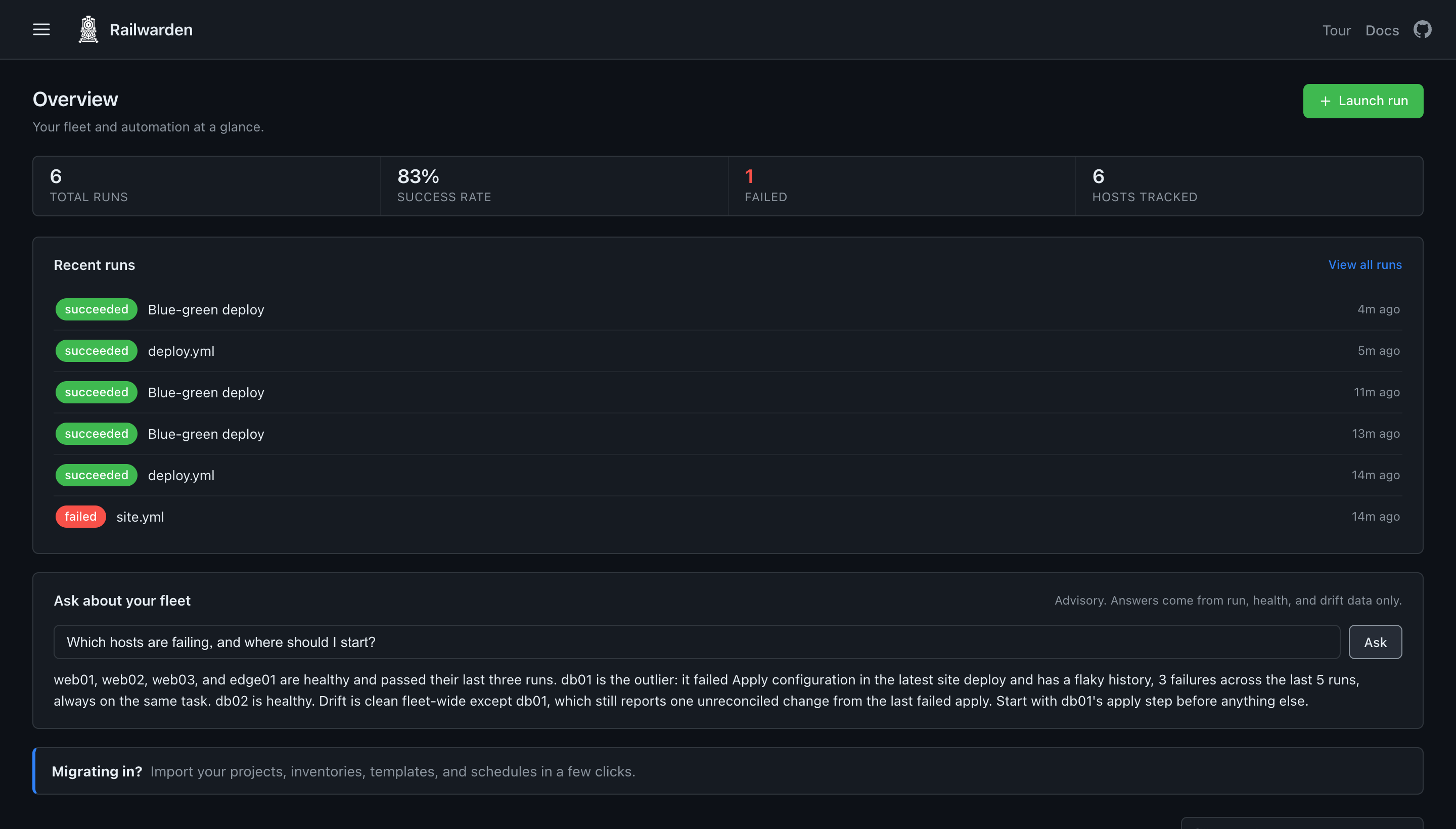This screenshot has height=829, width=1456.
Task: Click the Ask button
Action: point(1375,641)
